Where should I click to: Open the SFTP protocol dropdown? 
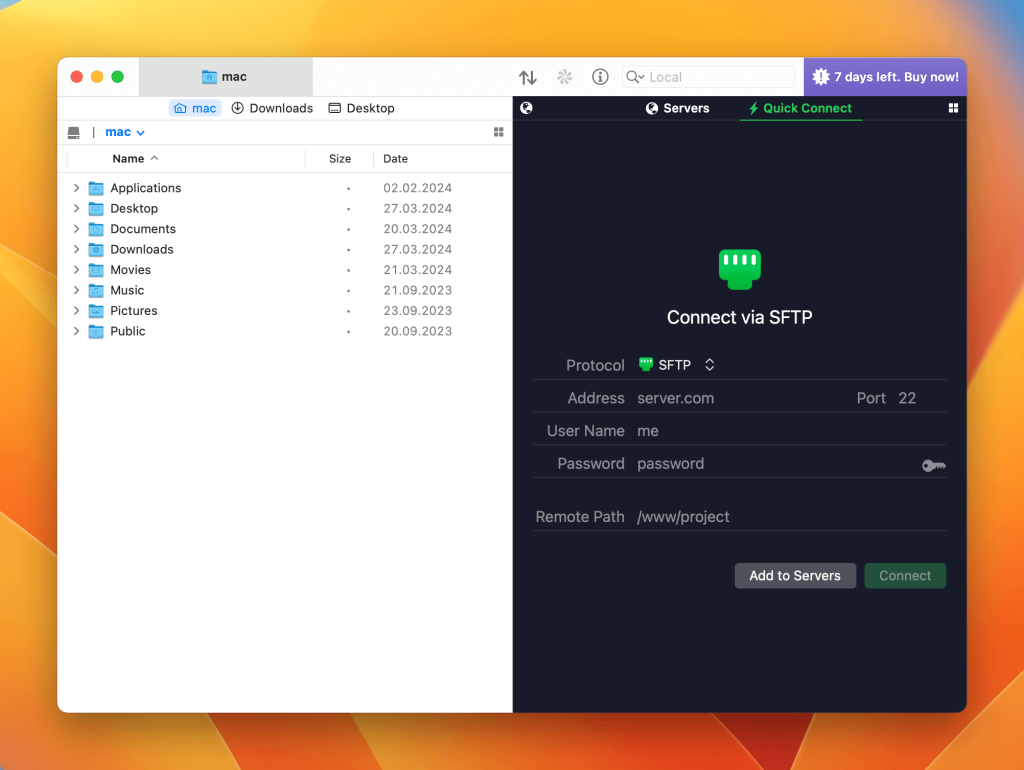pos(677,365)
